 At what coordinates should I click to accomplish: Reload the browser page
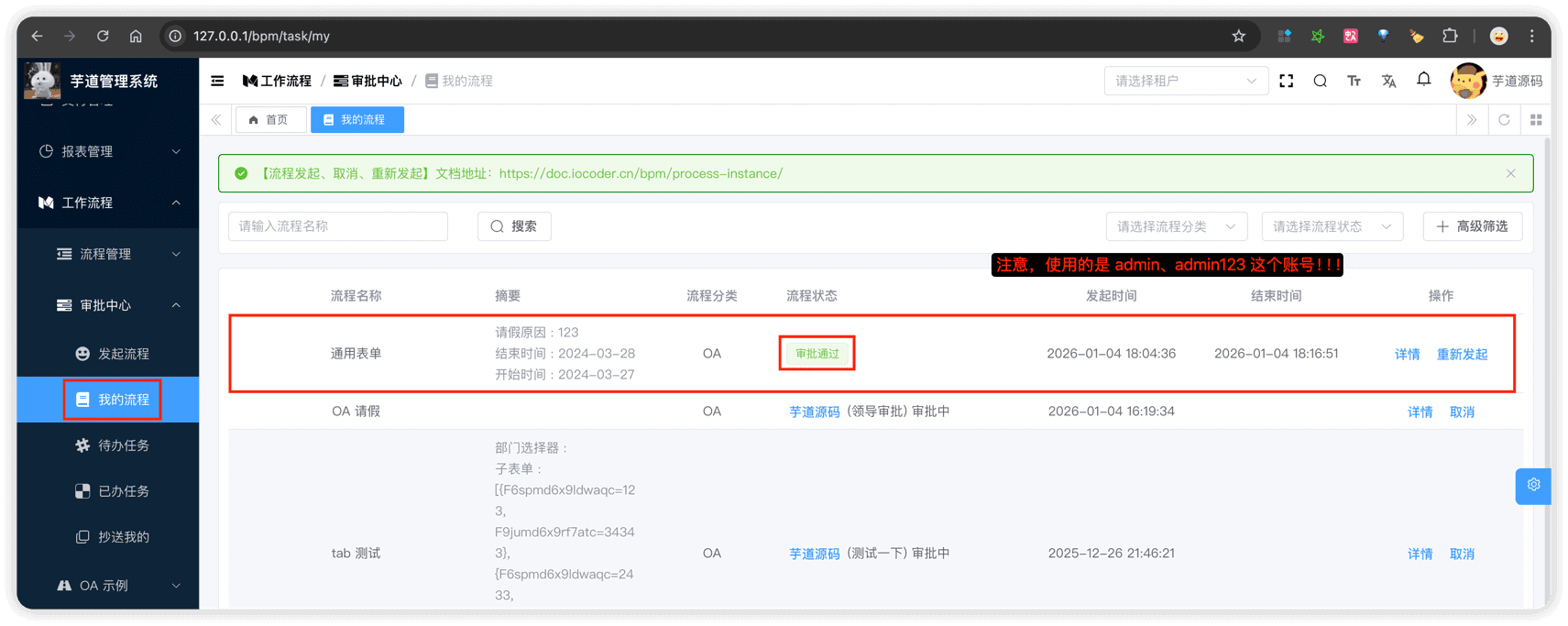point(103,36)
